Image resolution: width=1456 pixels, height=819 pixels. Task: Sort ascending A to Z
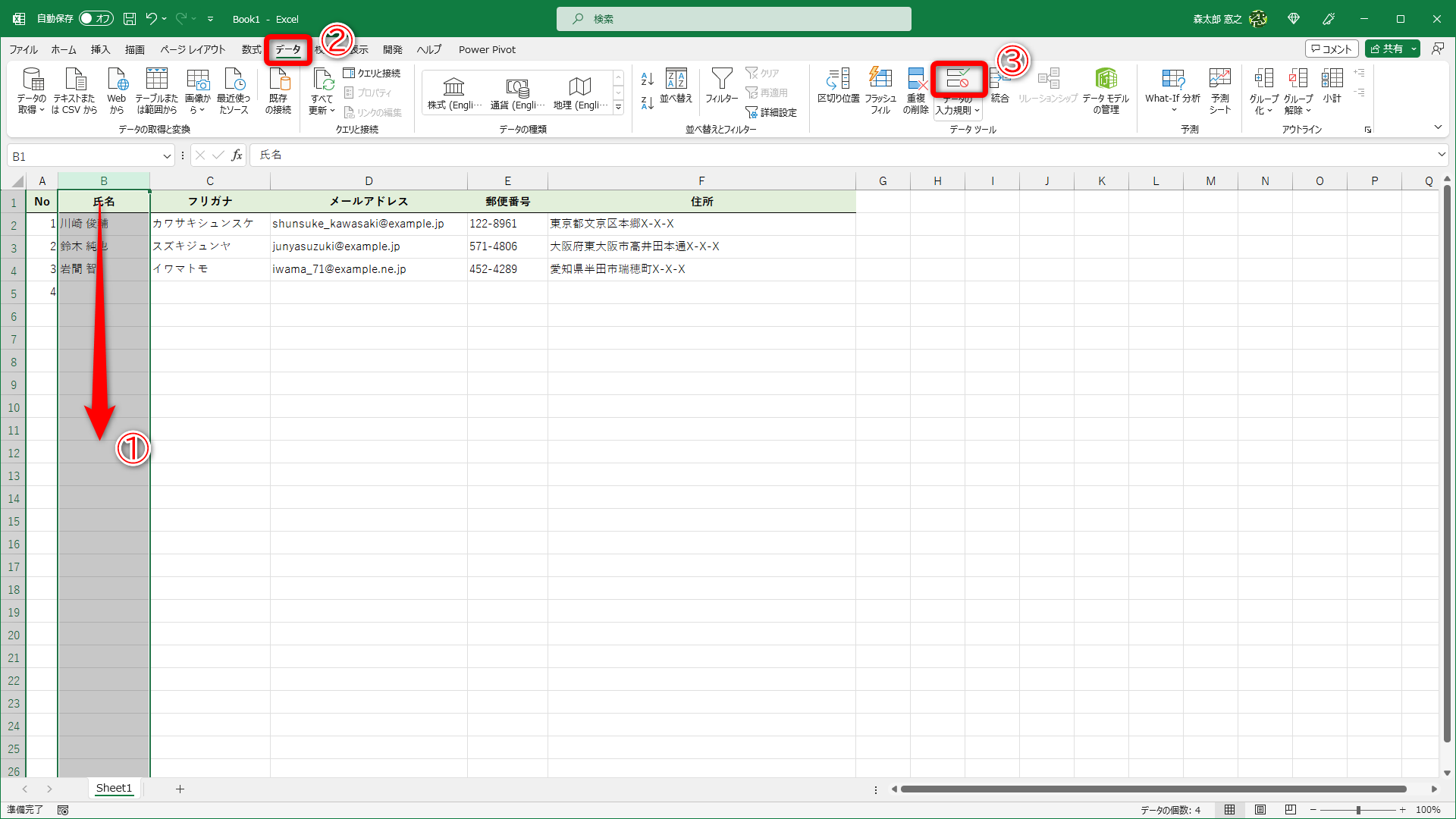pos(647,79)
